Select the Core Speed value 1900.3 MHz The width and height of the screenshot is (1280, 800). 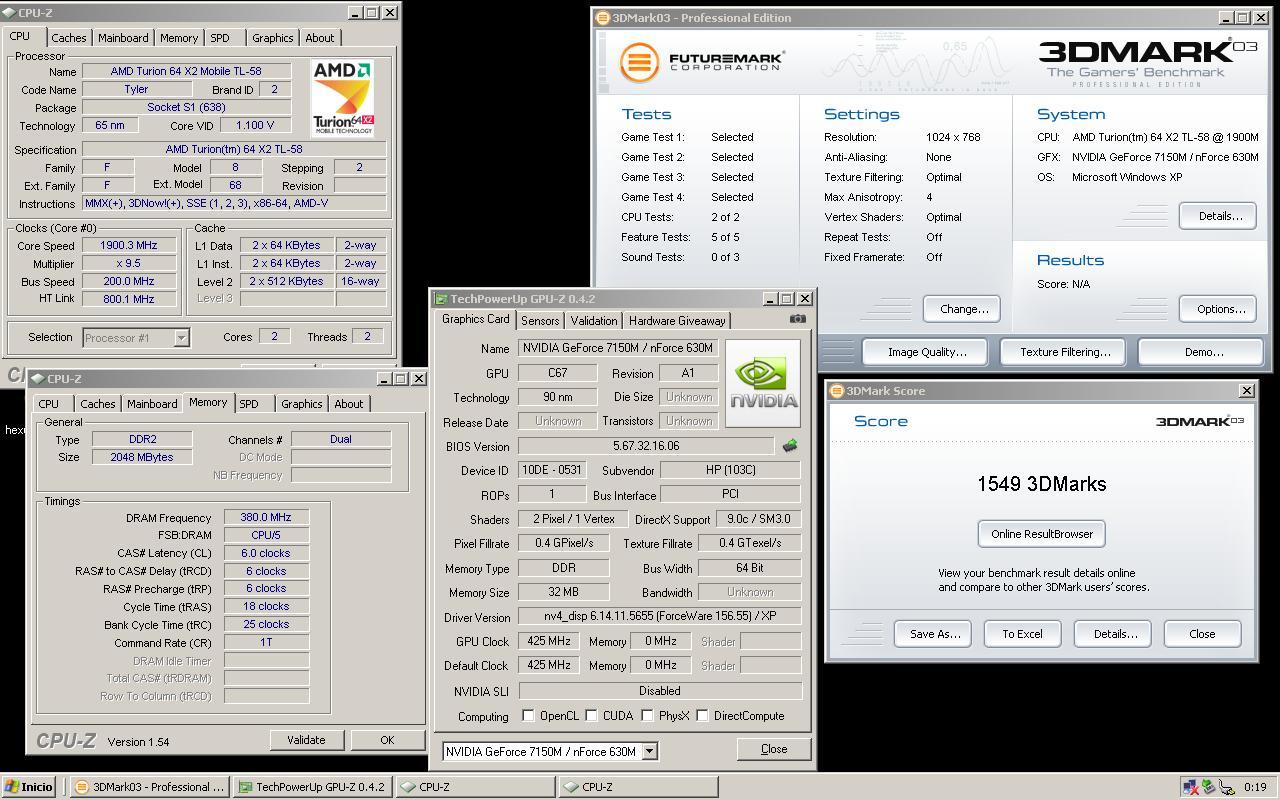(129, 245)
